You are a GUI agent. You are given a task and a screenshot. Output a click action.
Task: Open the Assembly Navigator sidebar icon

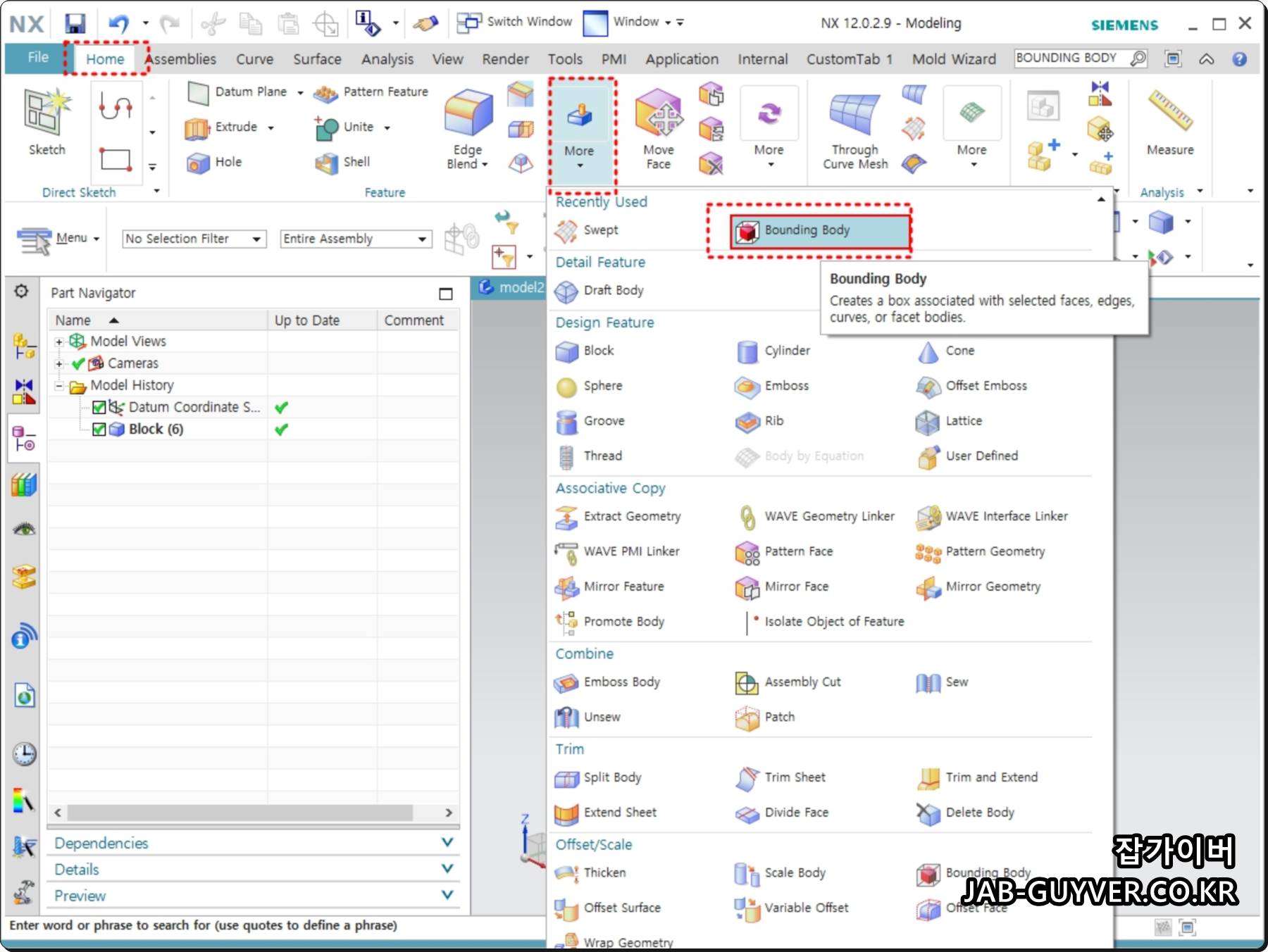click(x=24, y=346)
